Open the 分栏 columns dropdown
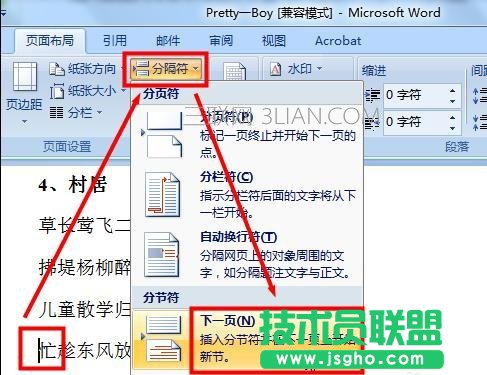This screenshot has height=375, width=487. coord(76,113)
